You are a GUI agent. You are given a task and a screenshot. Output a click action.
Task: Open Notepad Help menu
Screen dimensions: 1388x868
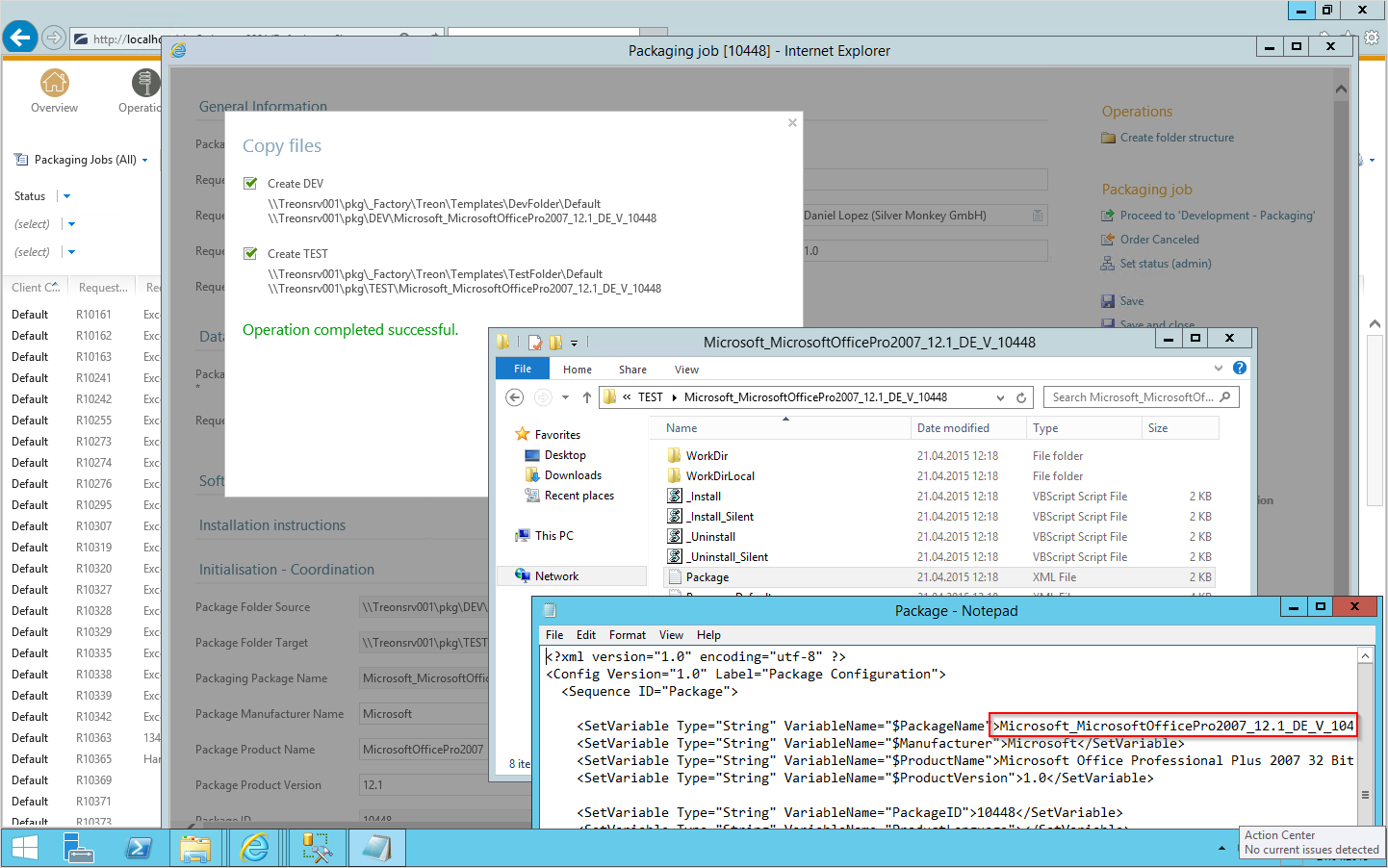(x=708, y=635)
